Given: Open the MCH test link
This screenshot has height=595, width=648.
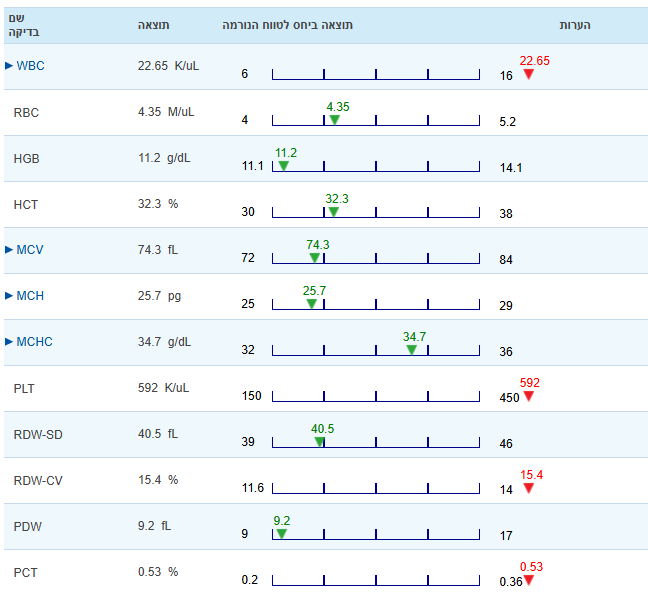Looking at the screenshot, I should point(30,295).
